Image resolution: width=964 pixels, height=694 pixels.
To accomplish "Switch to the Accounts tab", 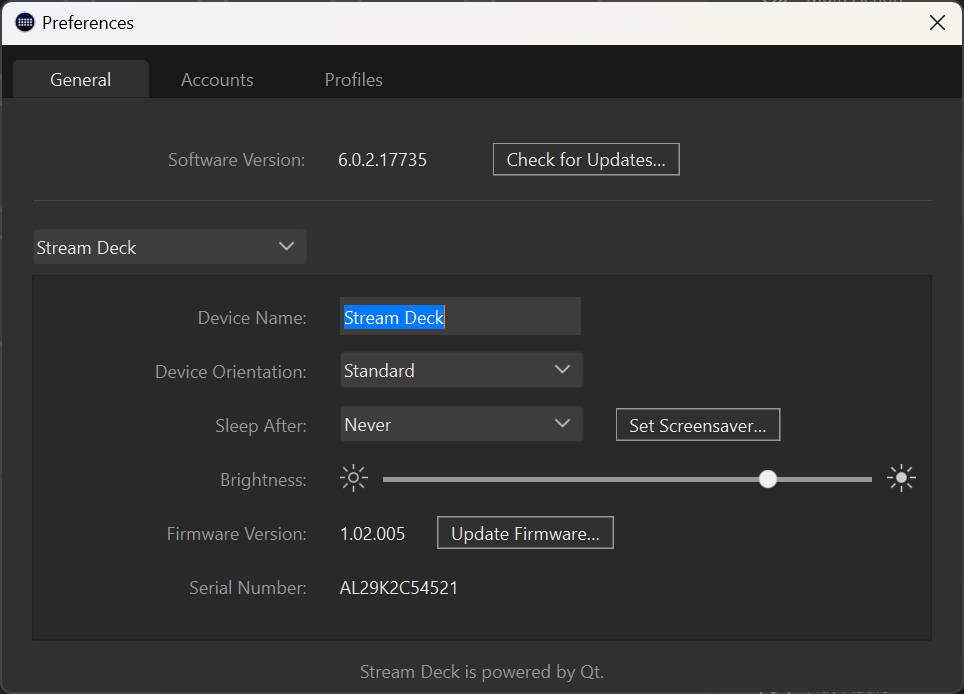I will (217, 79).
